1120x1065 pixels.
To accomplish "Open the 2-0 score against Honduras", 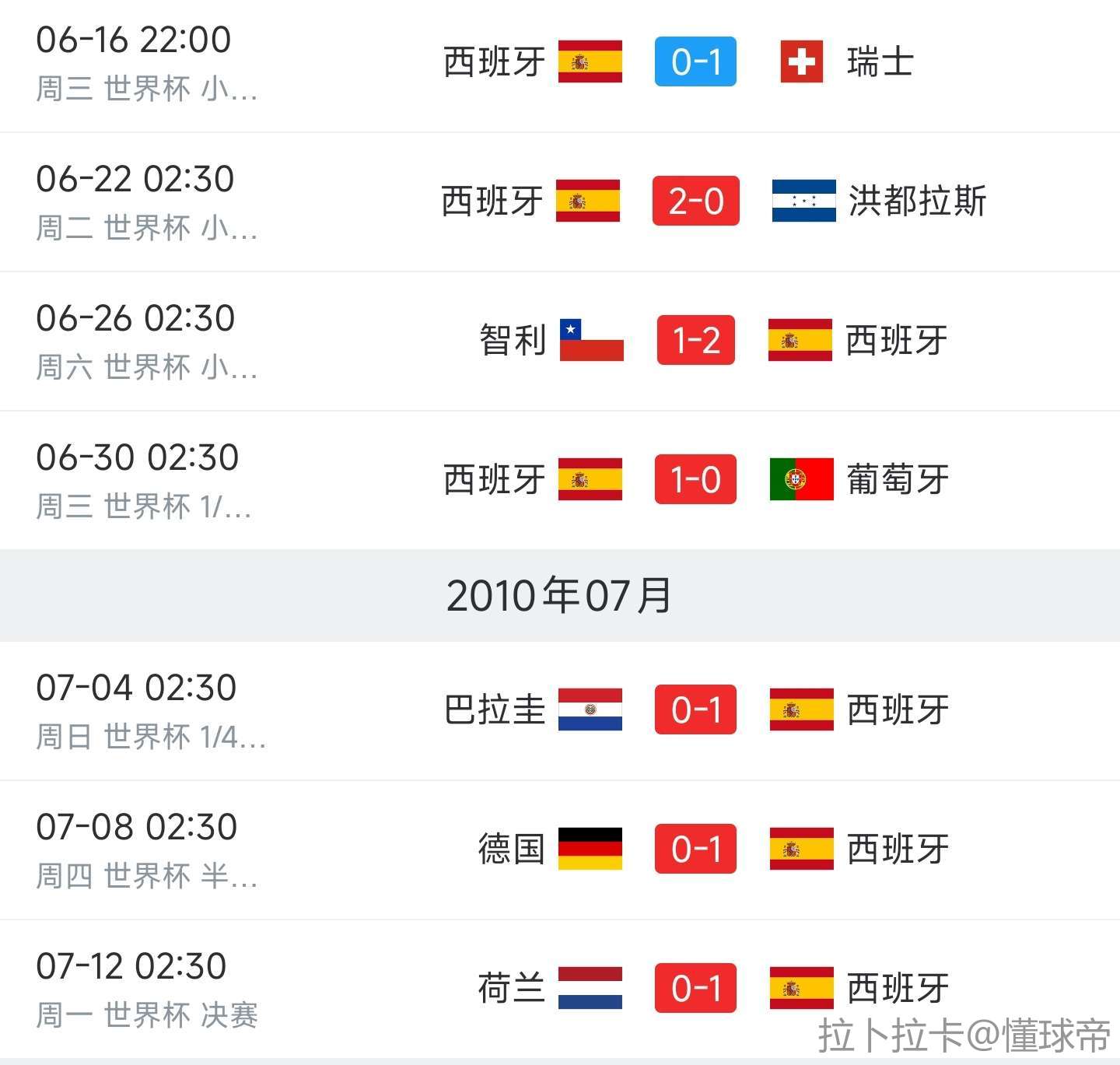I will click(695, 201).
